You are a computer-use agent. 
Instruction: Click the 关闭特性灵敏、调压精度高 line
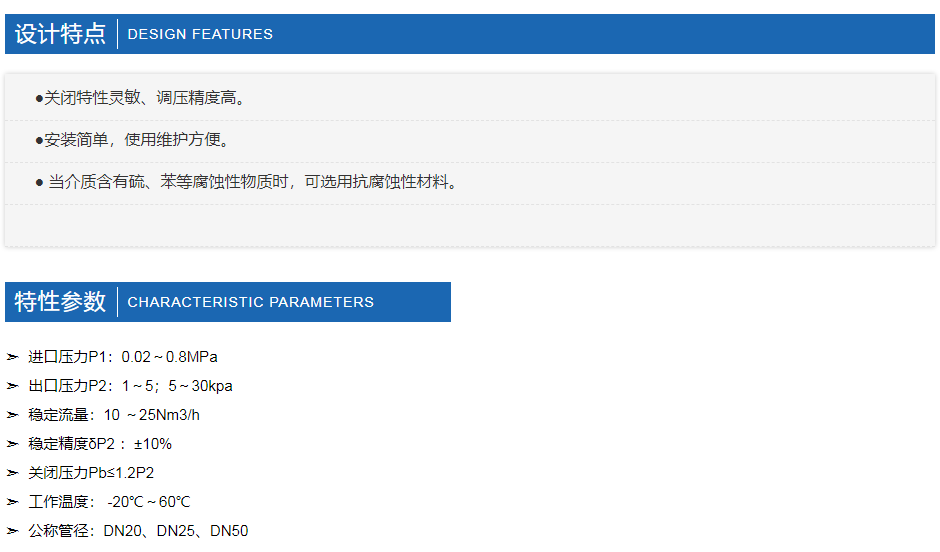pos(140,98)
